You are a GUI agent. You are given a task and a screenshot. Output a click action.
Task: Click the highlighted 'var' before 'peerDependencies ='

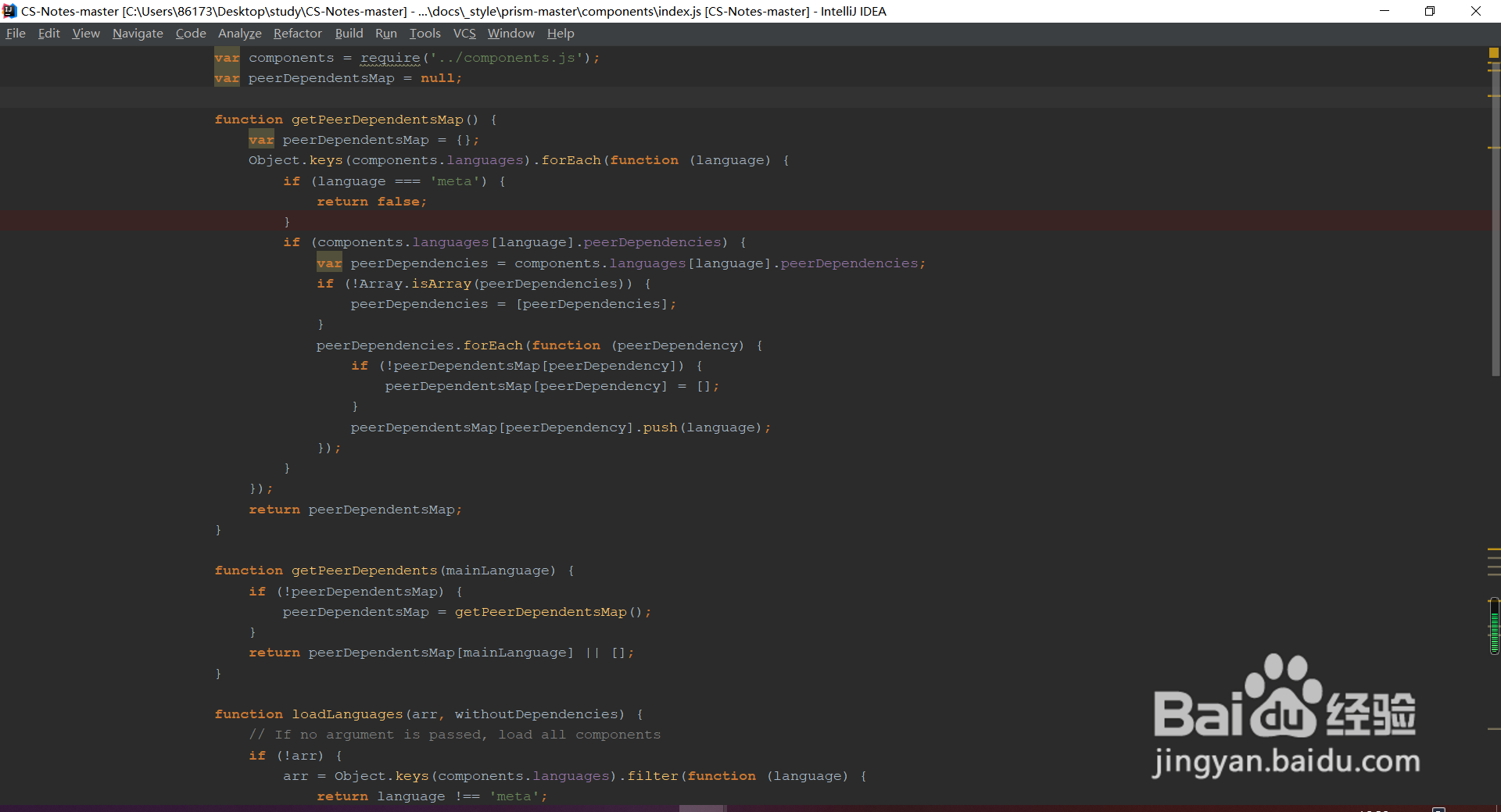coord(329,263)
